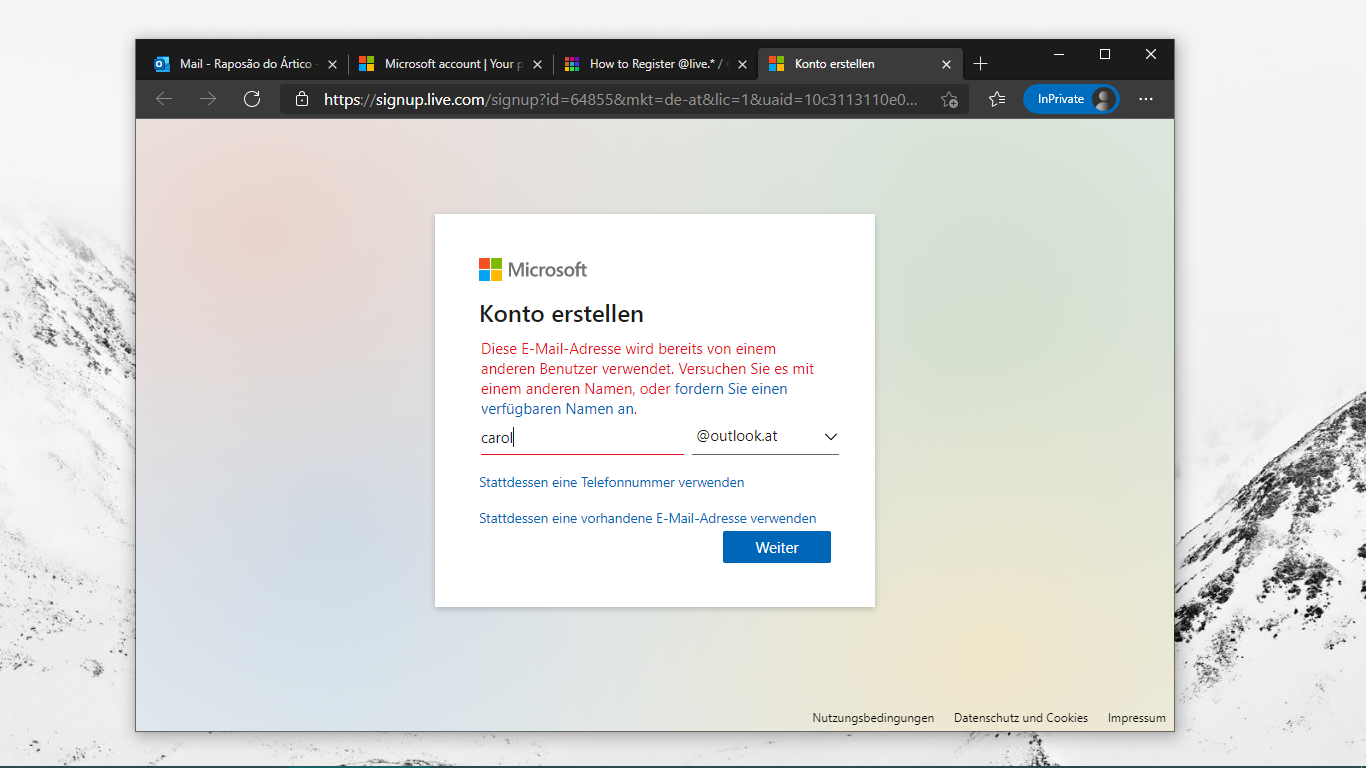Screen dimensions: 1366x768
Task: Click fordern Sie einen verfügbaren Namen an link
Action: click(x=634, y=399)
